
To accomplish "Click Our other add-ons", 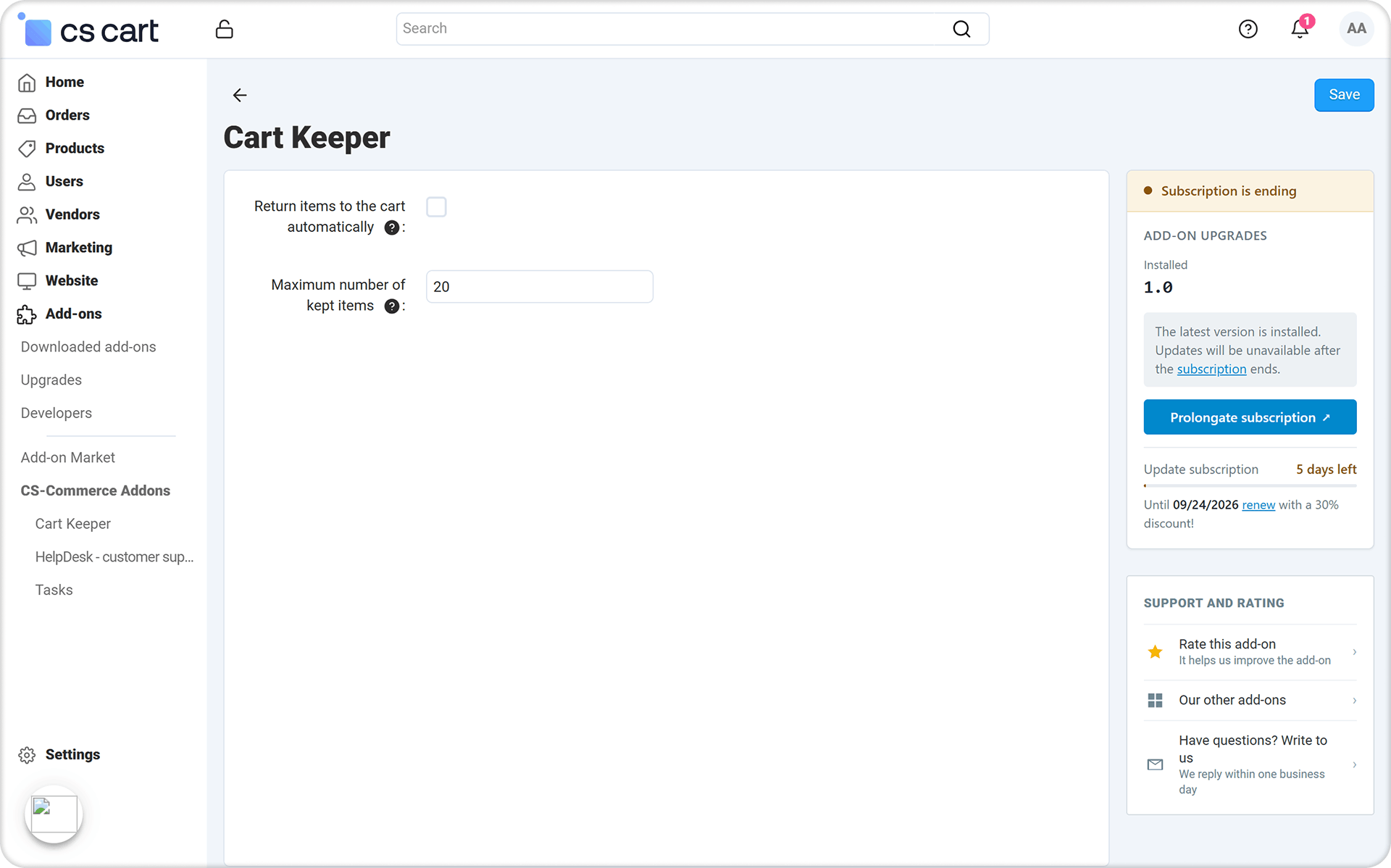I will pyautogui.click(x=1250, y=701).
